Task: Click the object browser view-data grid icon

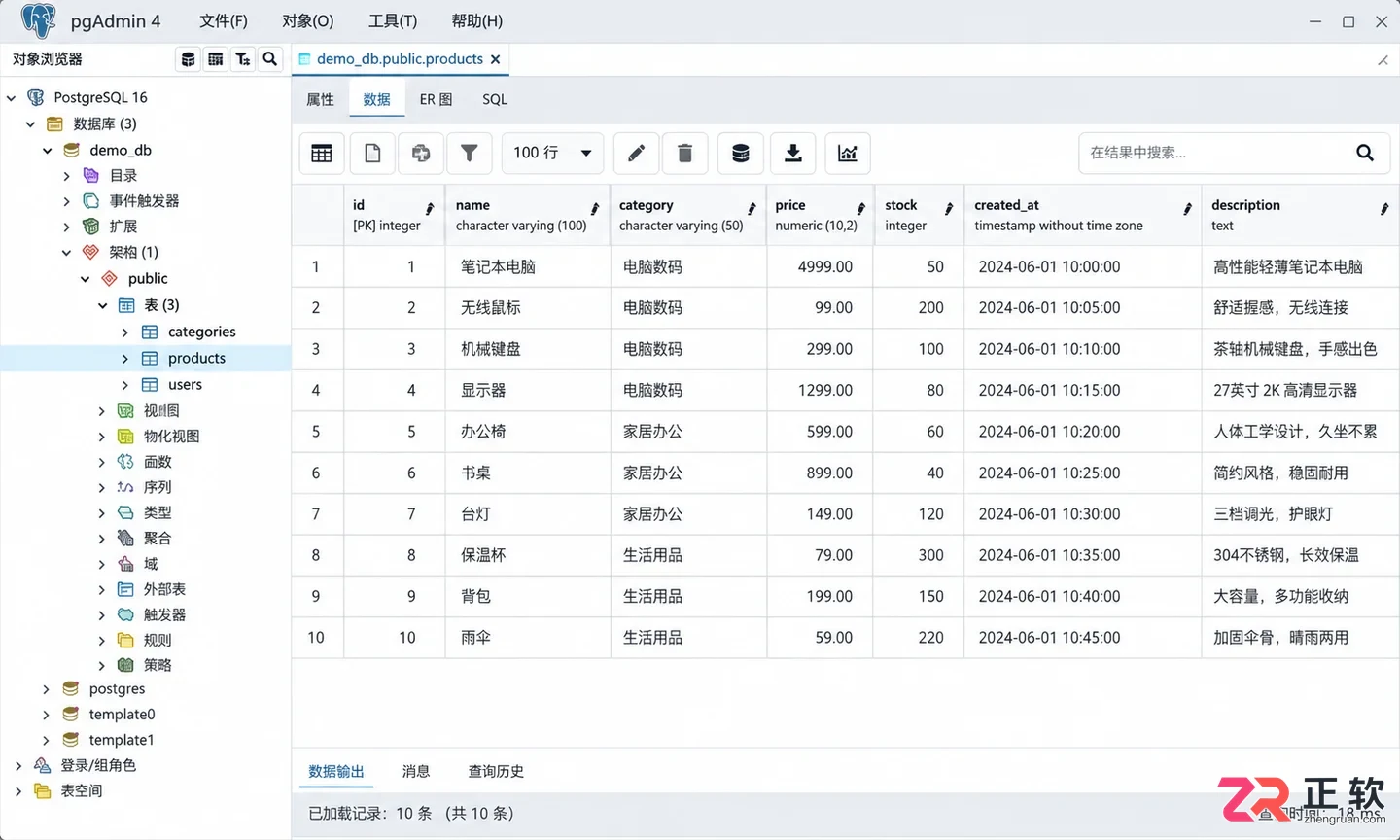Action: pyautogui.click(x=216, y=59)
